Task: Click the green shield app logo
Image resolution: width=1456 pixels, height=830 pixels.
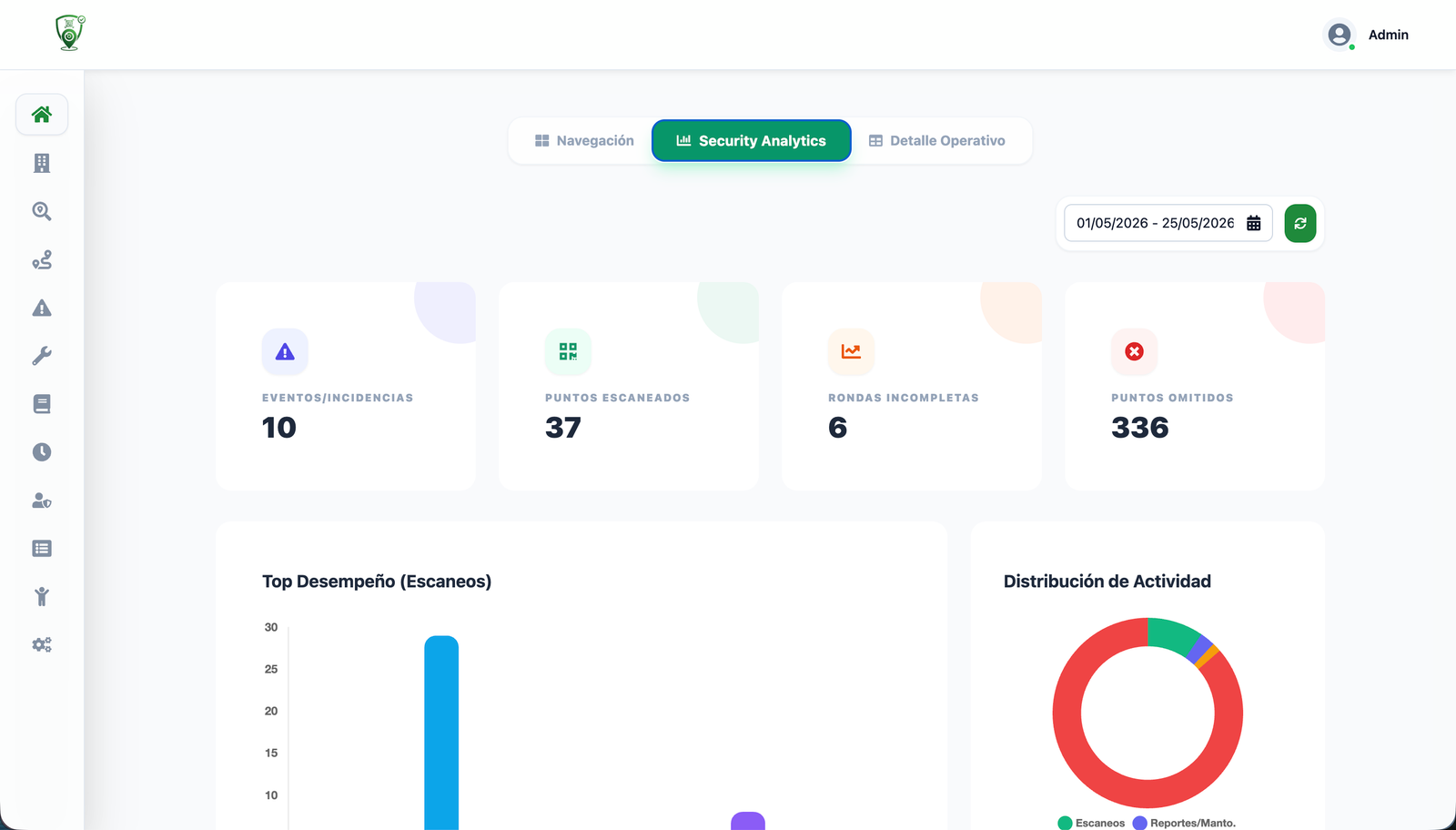Action: coord(70,33)
